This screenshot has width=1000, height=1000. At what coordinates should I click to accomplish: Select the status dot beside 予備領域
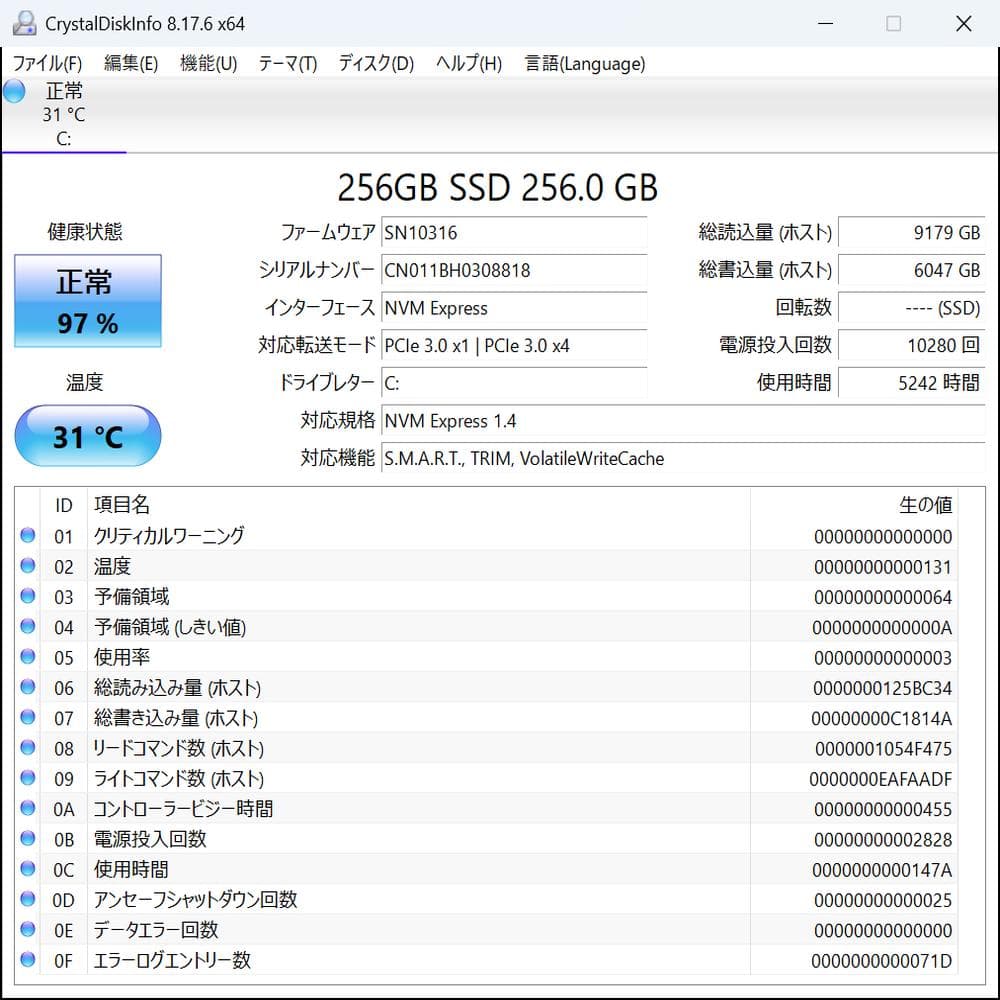[29, 597]
